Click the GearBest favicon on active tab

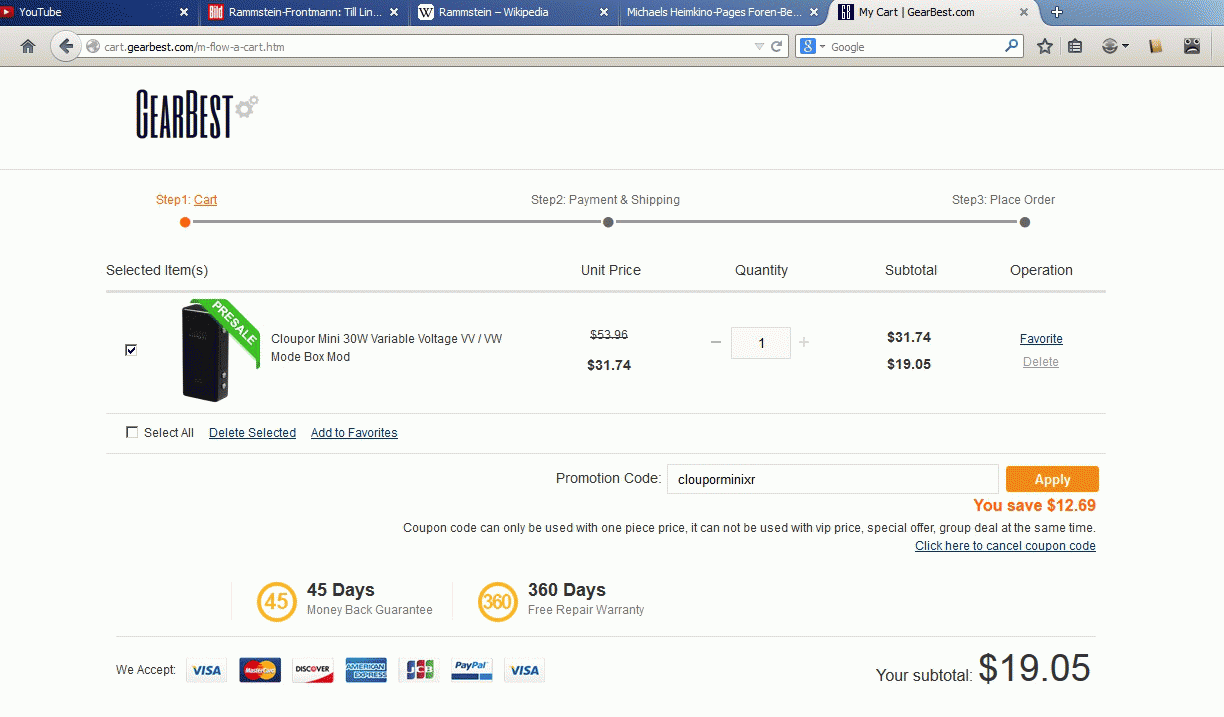coord(846,12)
